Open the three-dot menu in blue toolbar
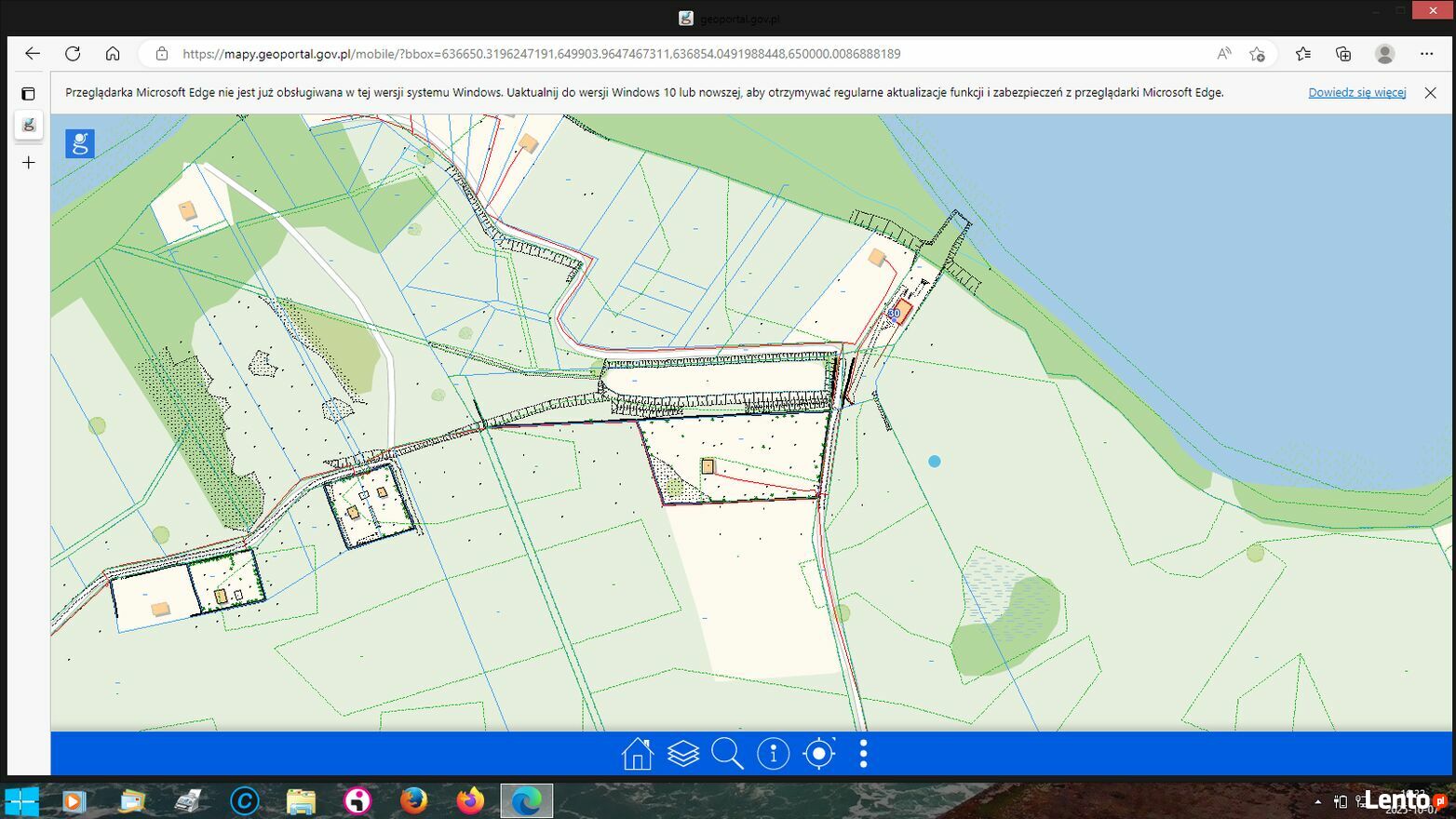Viewport: 1456px width, 819px height. pos(863,753)
